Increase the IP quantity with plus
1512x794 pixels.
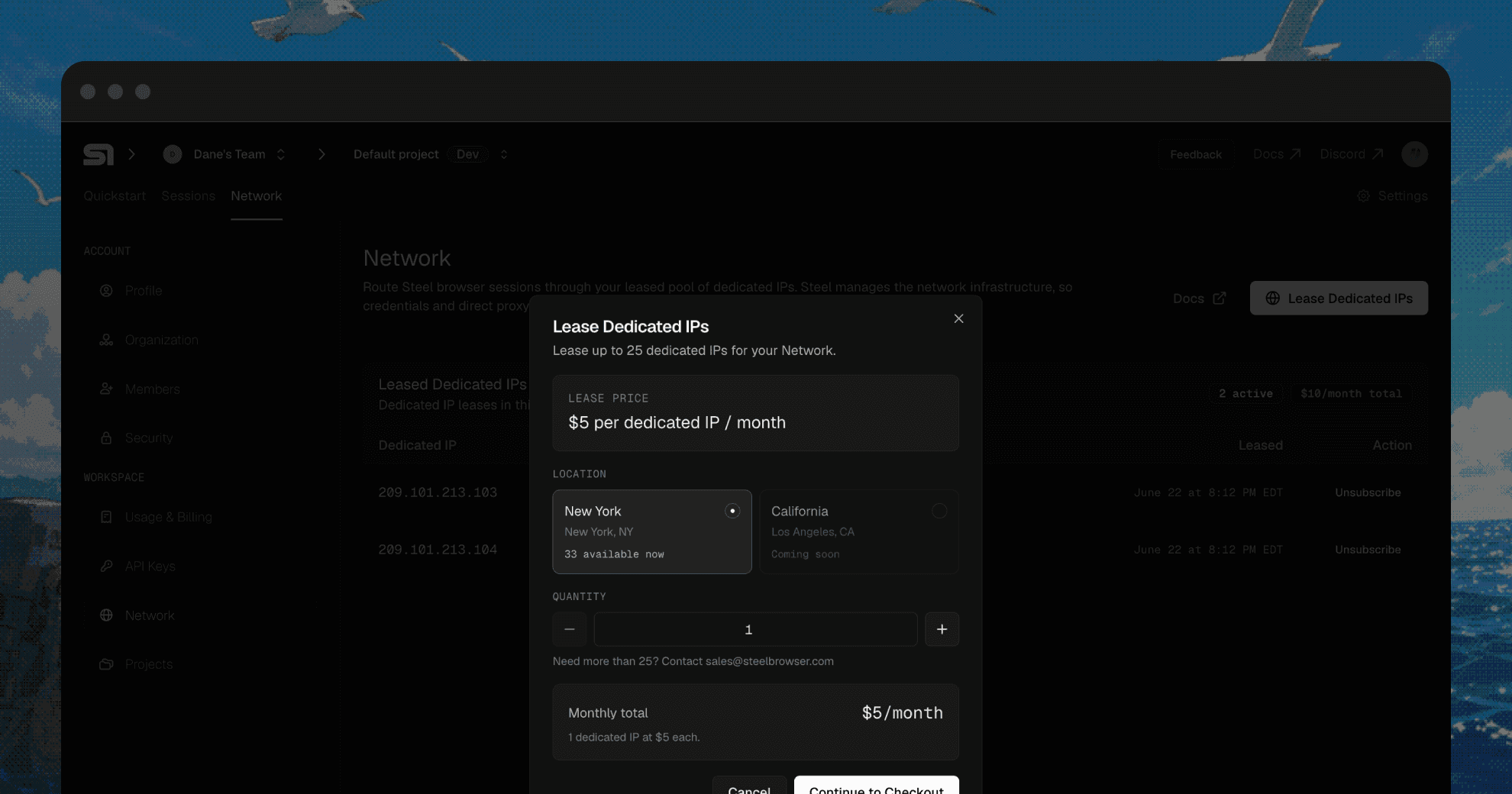point(942,630)
